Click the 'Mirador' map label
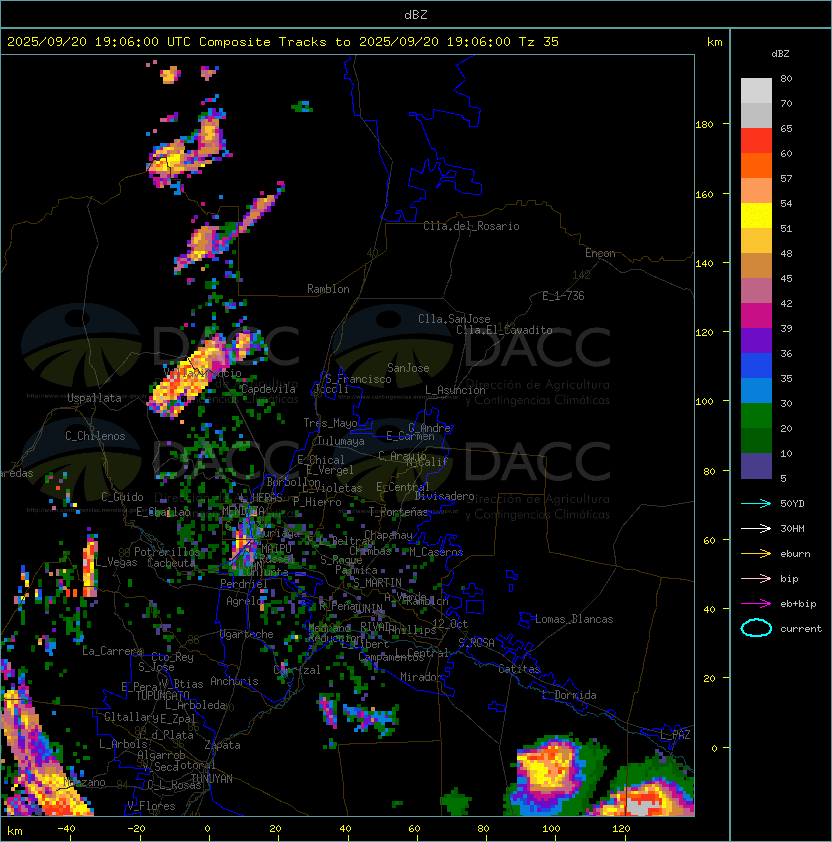The height and width of the screenshot is (842, 832). [x=422, y=677]
